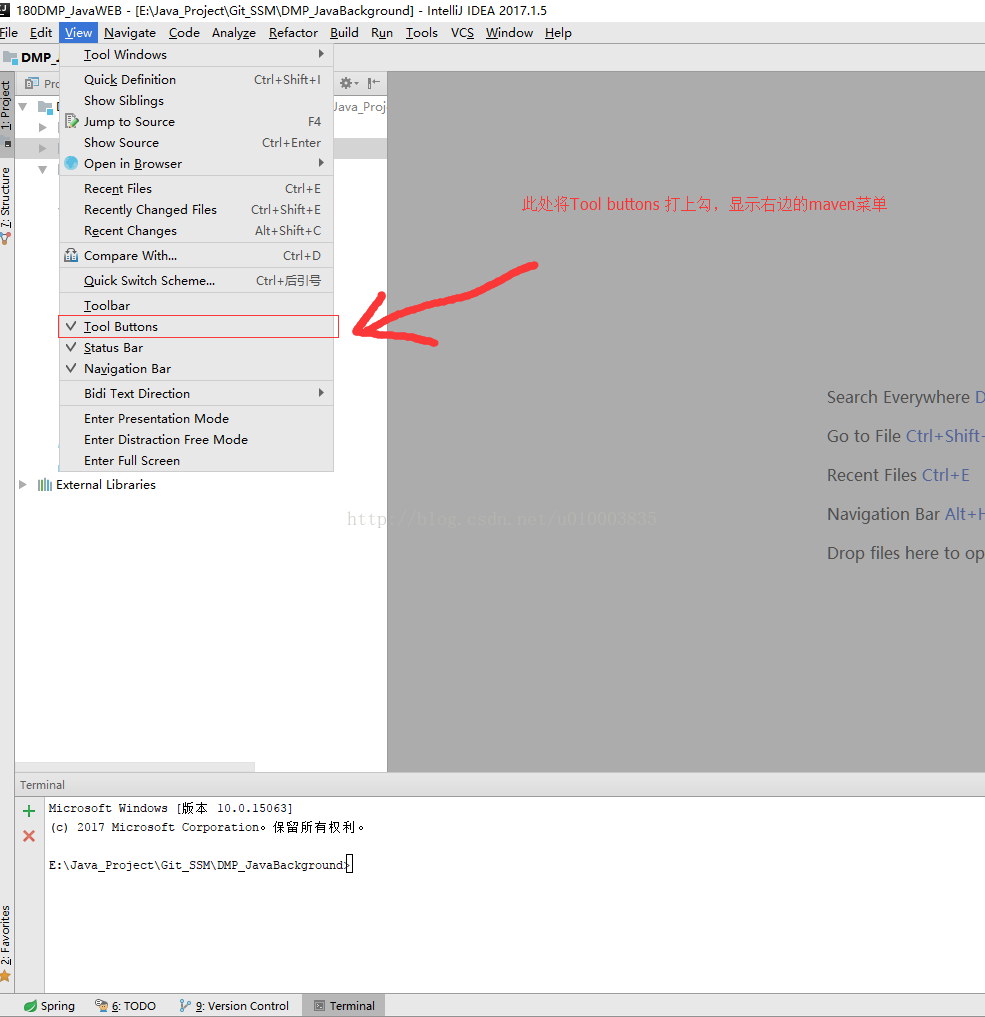Select Quick Switch Scheme menu entry
Viewport: 985px width, 1017px height.
tap(196, 281)
